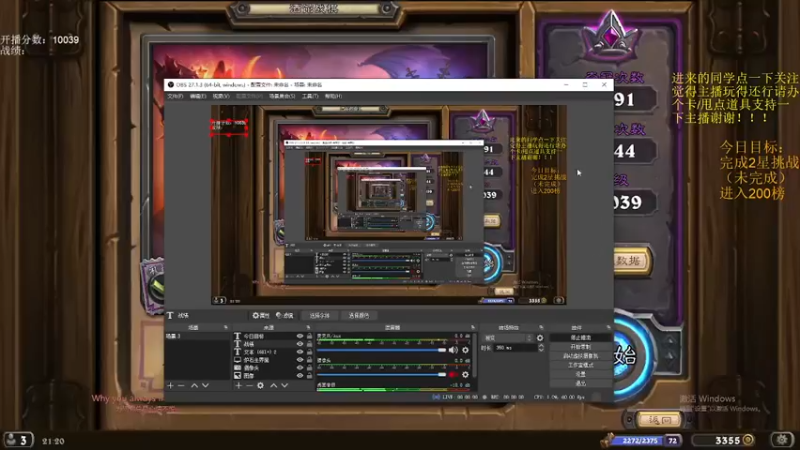This screenshot has width=800, height=450.
Task: Click 开始录制 start recording button
Action: 581,347
